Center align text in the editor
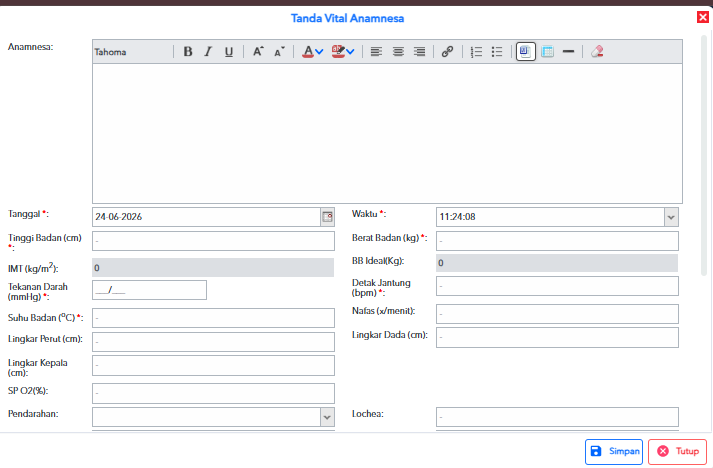 tap(398, 52)
